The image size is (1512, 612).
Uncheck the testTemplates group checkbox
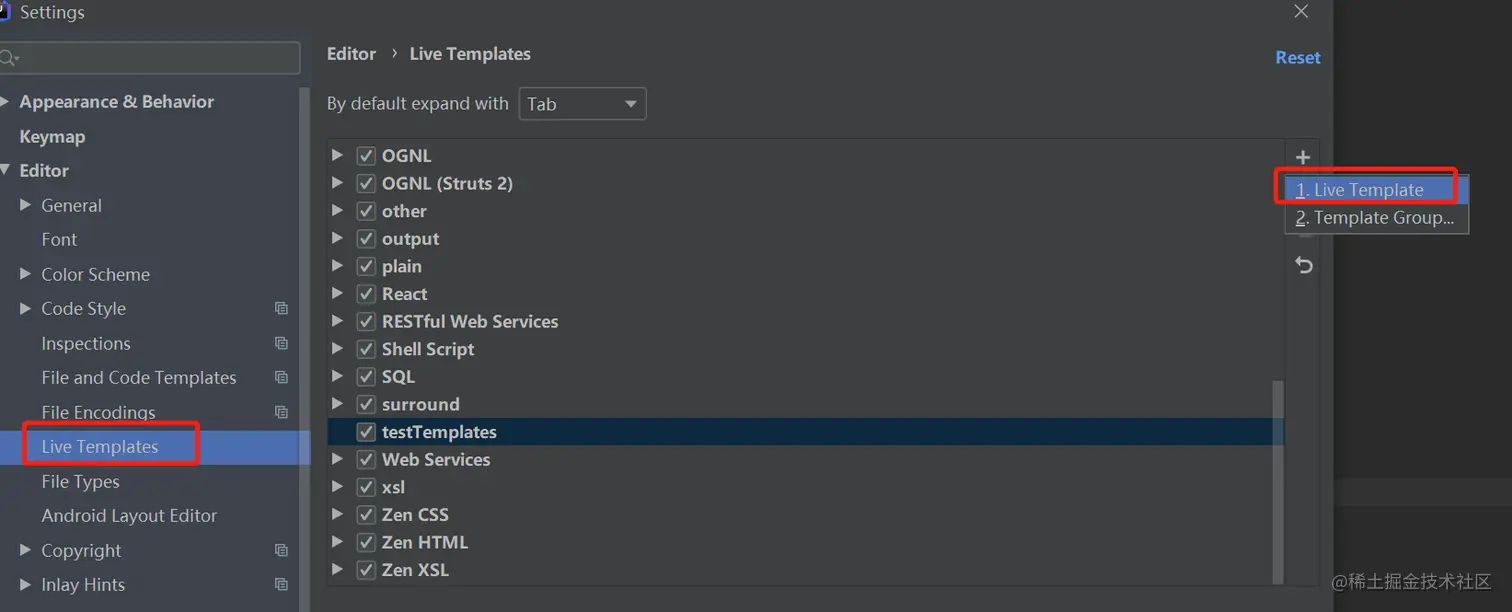366,432
